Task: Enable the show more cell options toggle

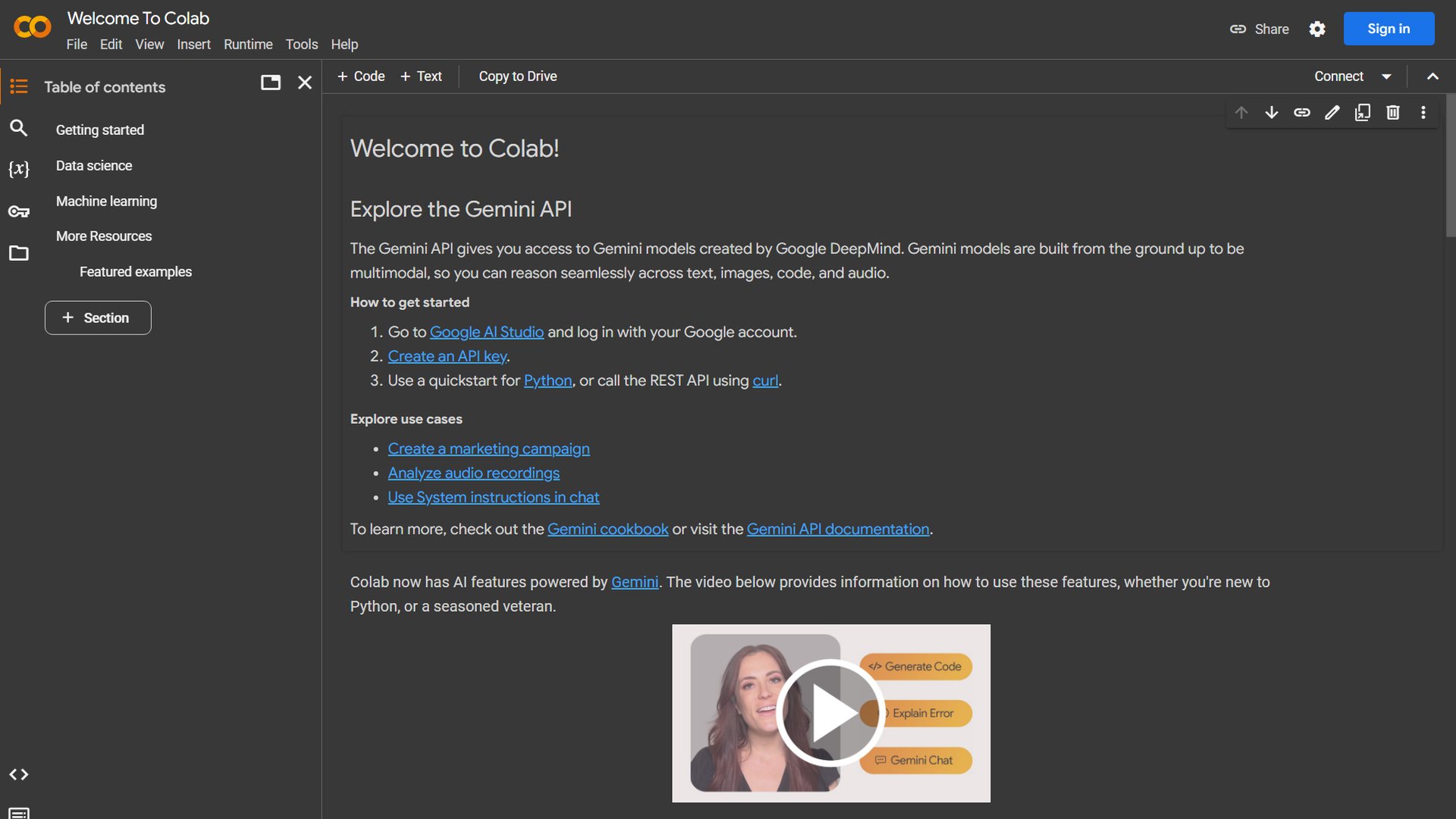Action: (x=1424, y=112)
